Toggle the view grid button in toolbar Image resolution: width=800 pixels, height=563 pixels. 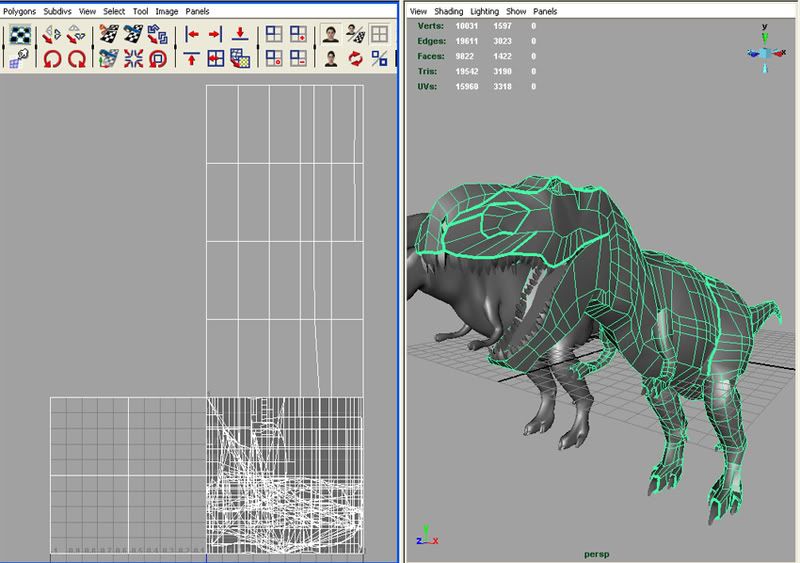coord(380,35)
